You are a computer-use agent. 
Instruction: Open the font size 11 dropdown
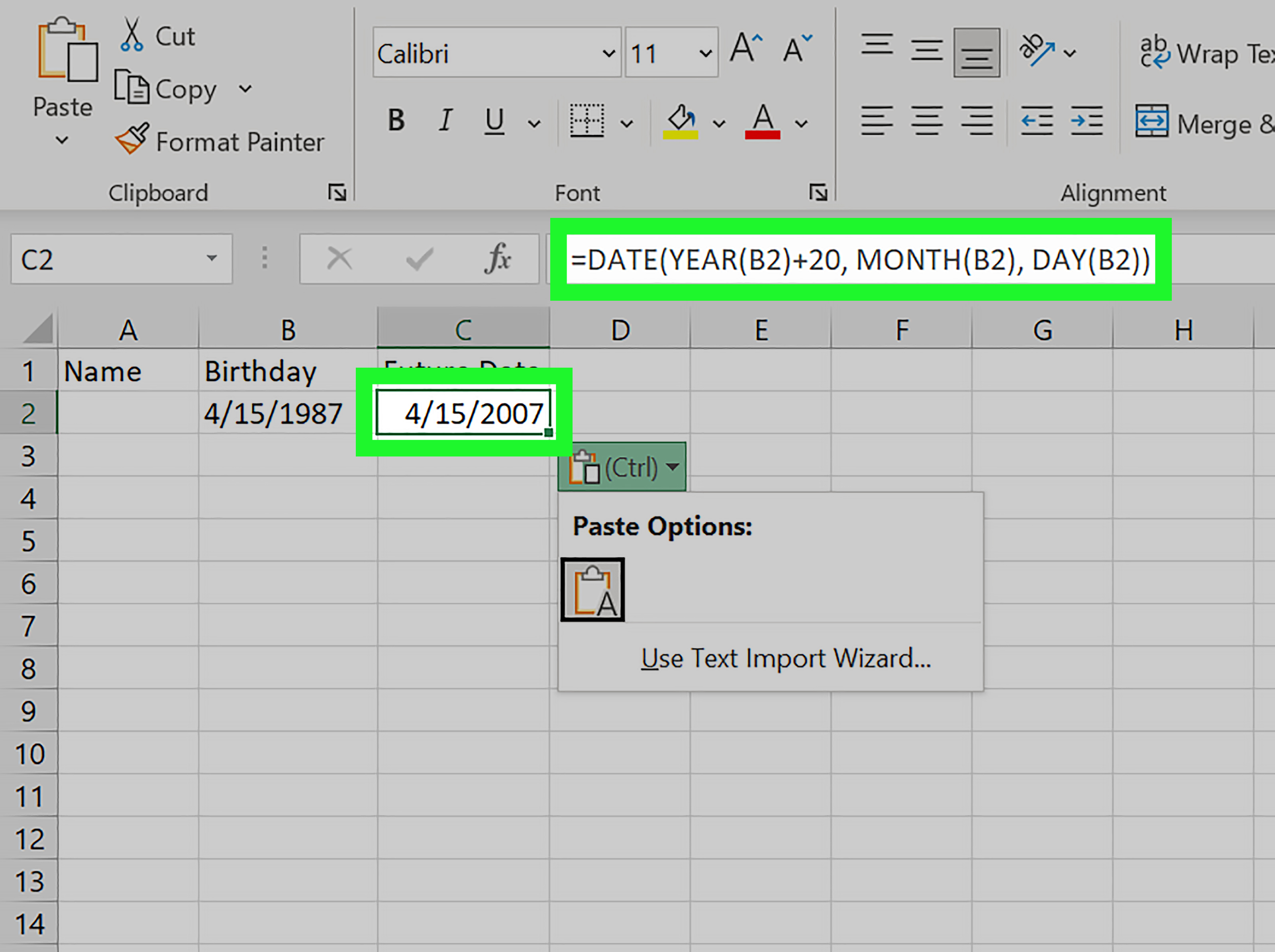[x=705, y=54]
